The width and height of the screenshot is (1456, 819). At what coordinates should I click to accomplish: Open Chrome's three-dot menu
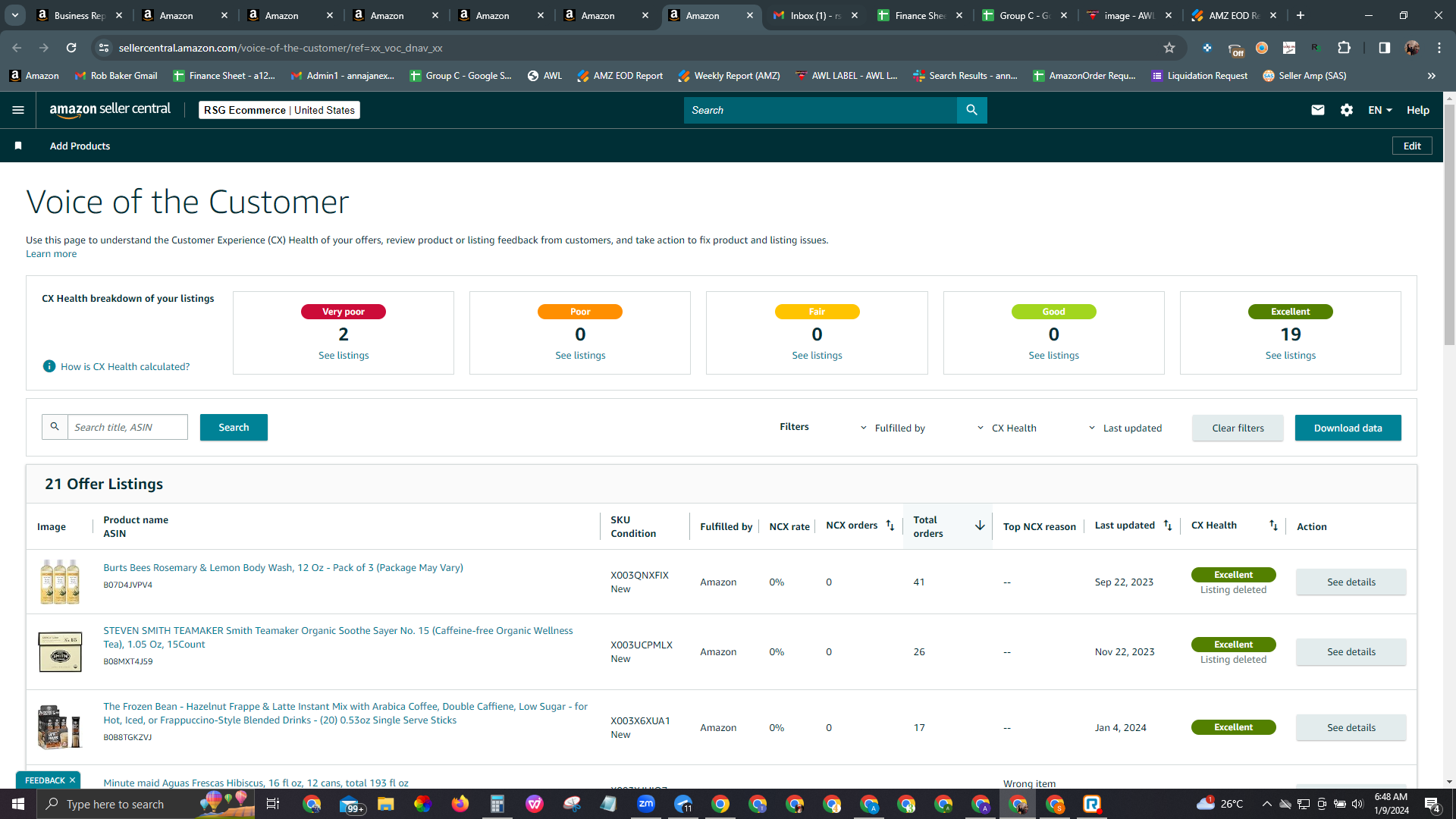1439,48
